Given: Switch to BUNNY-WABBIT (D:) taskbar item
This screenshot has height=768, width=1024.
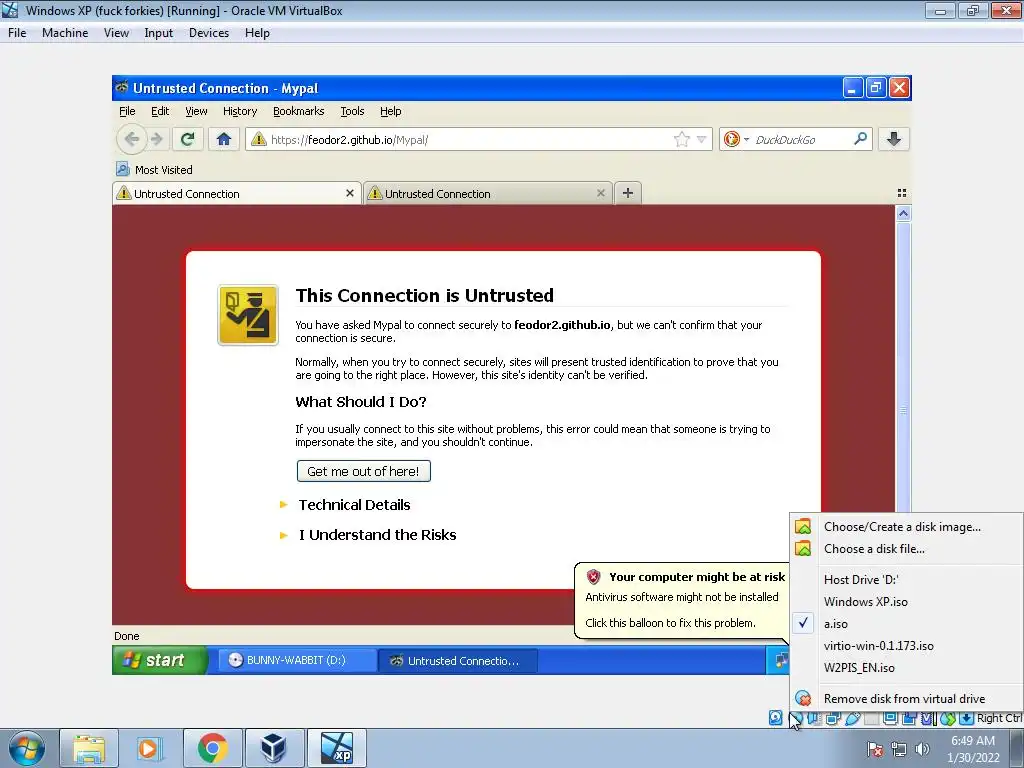Looking at the screenshot, I should [296, 660].
